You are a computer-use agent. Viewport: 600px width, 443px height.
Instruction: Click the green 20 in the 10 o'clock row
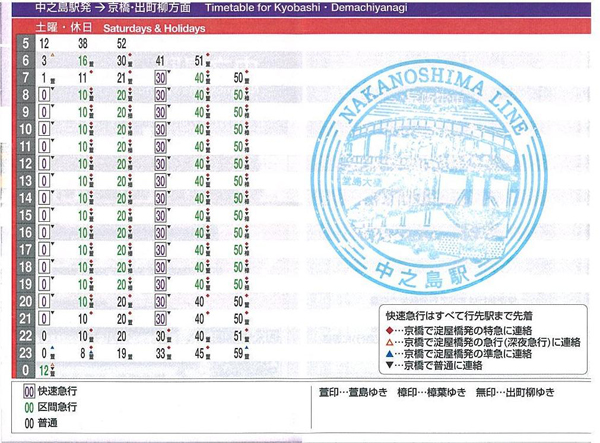tap(122, 129)
